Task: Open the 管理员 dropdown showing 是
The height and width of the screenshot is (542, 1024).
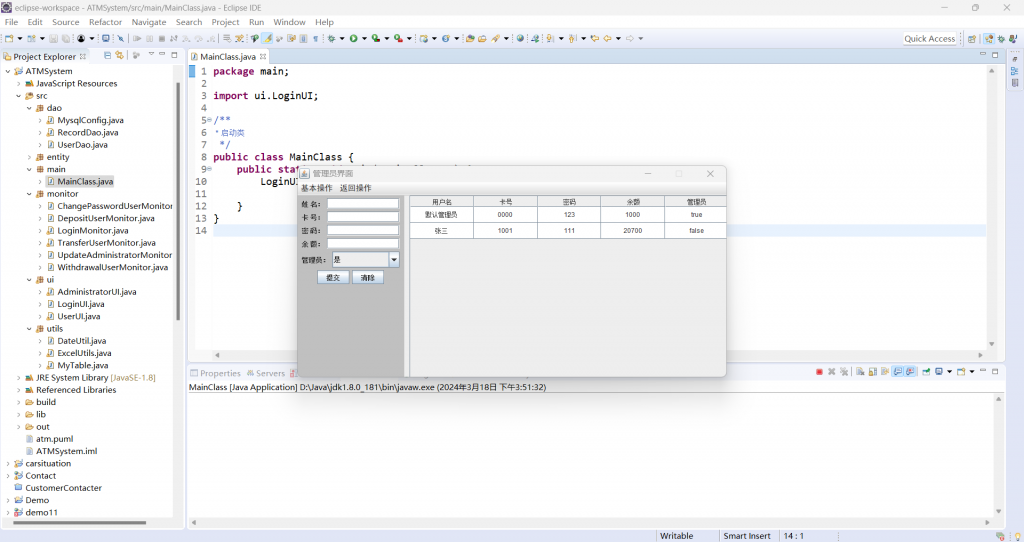Action: [394, 260]
